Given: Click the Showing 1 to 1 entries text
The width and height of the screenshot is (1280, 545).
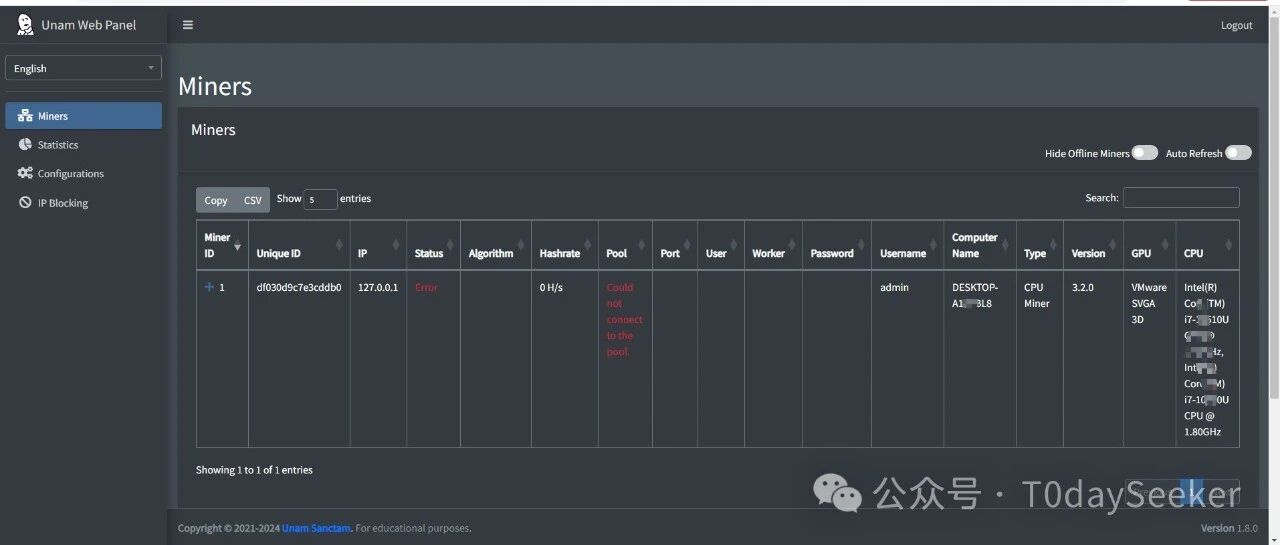Looking at the screenshot, I should pyautogui.click(x=254, y=470).
